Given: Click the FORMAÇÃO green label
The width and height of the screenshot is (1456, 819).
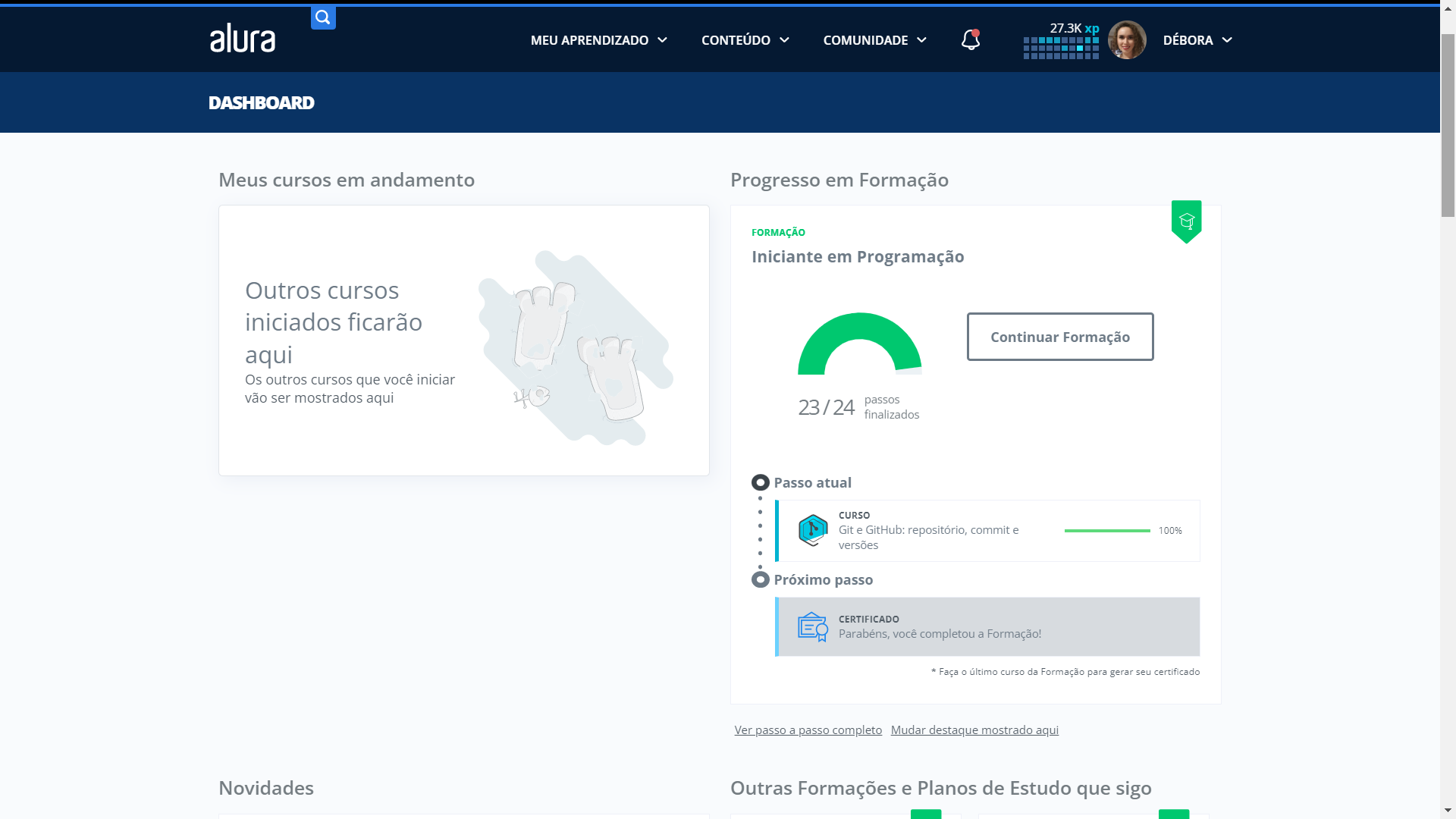Looking at the screenshot, I should tap(778, 233).
